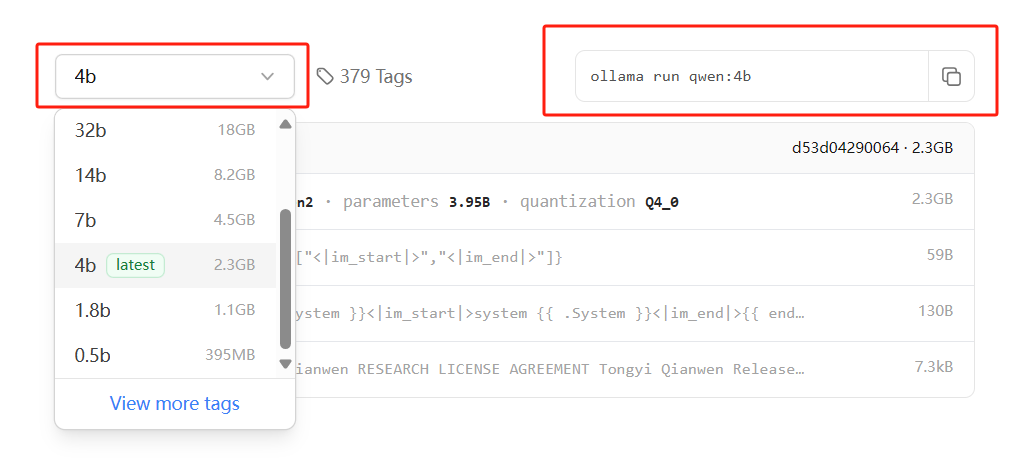The height and width of the screenshot is (476, 1029).
Task: Copy the ollama run qwen:4b command
Action: click(951, 76)
